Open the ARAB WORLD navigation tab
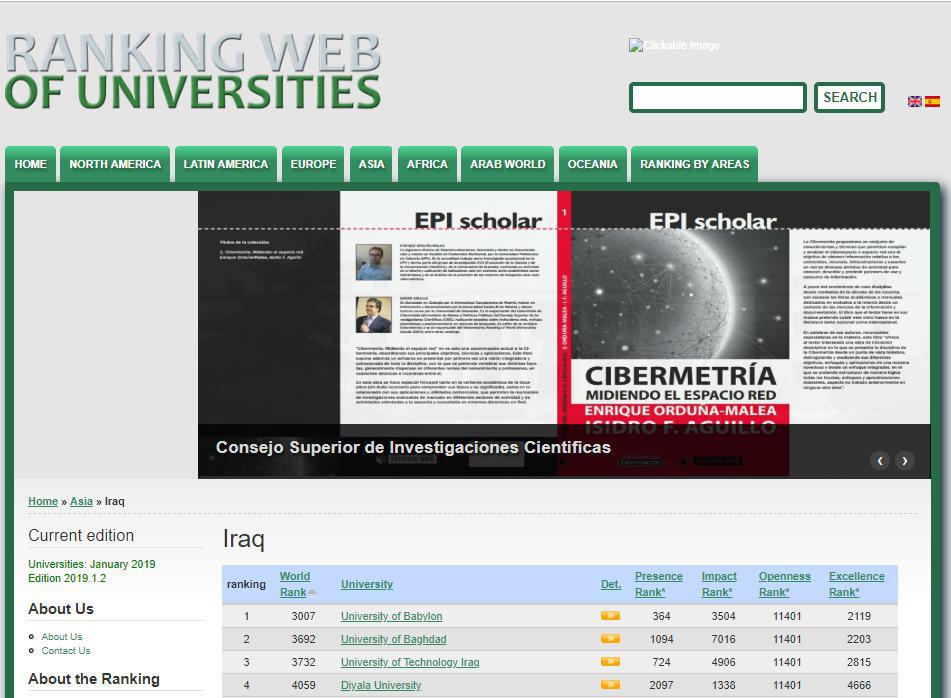 click(506, 163)
